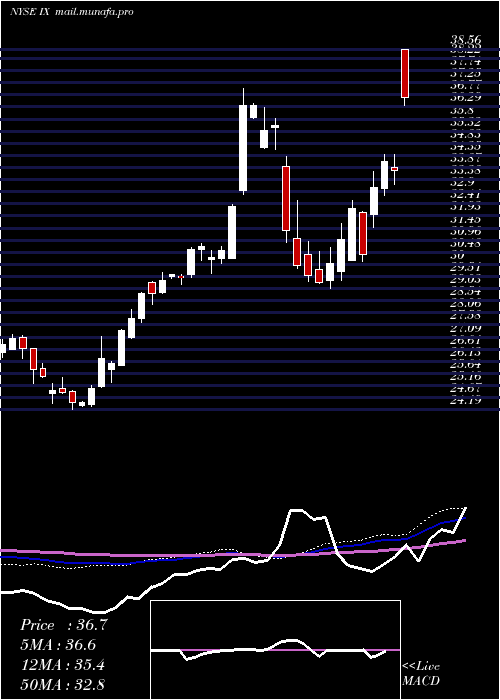500x700 pixels.
Task: Click the 29.03 price axis label
Action: point(465,279)
